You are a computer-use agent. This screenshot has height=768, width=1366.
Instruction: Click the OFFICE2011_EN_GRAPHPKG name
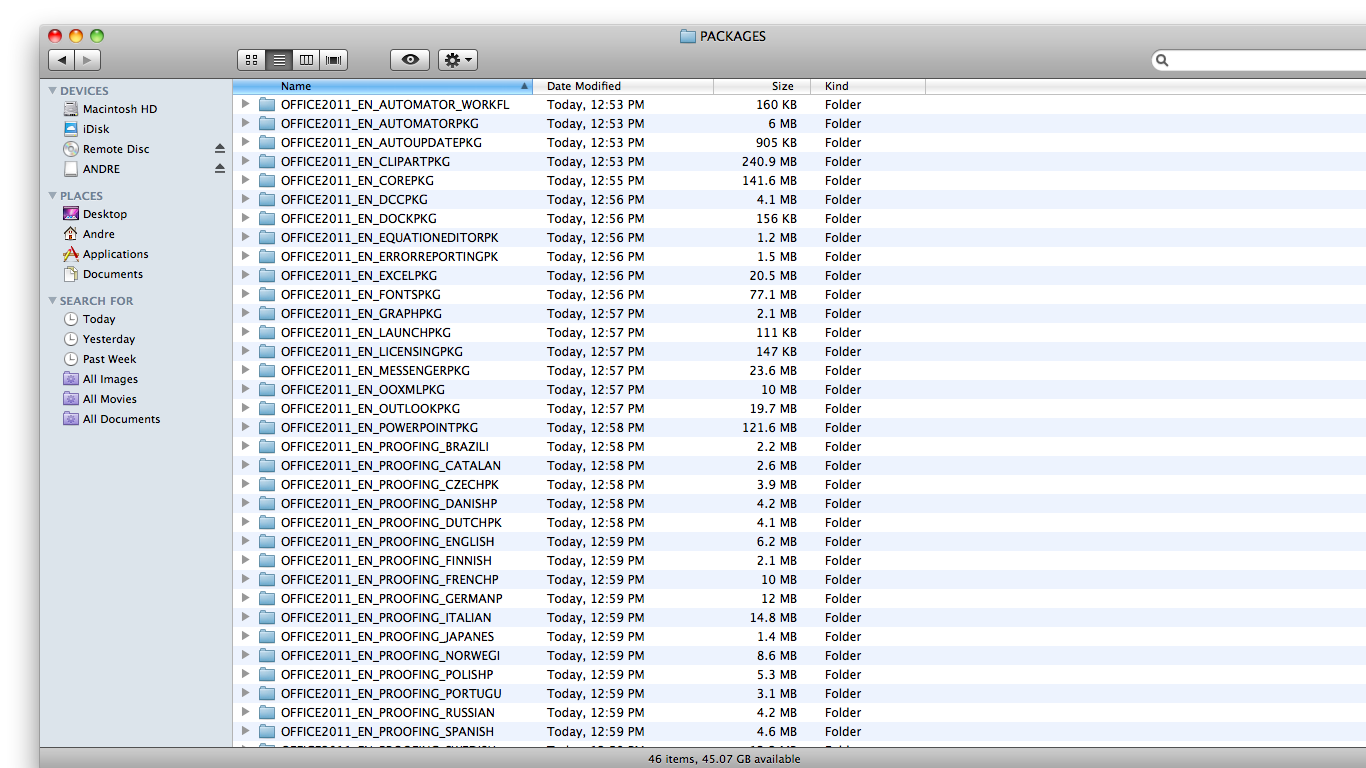coord(361,314)
